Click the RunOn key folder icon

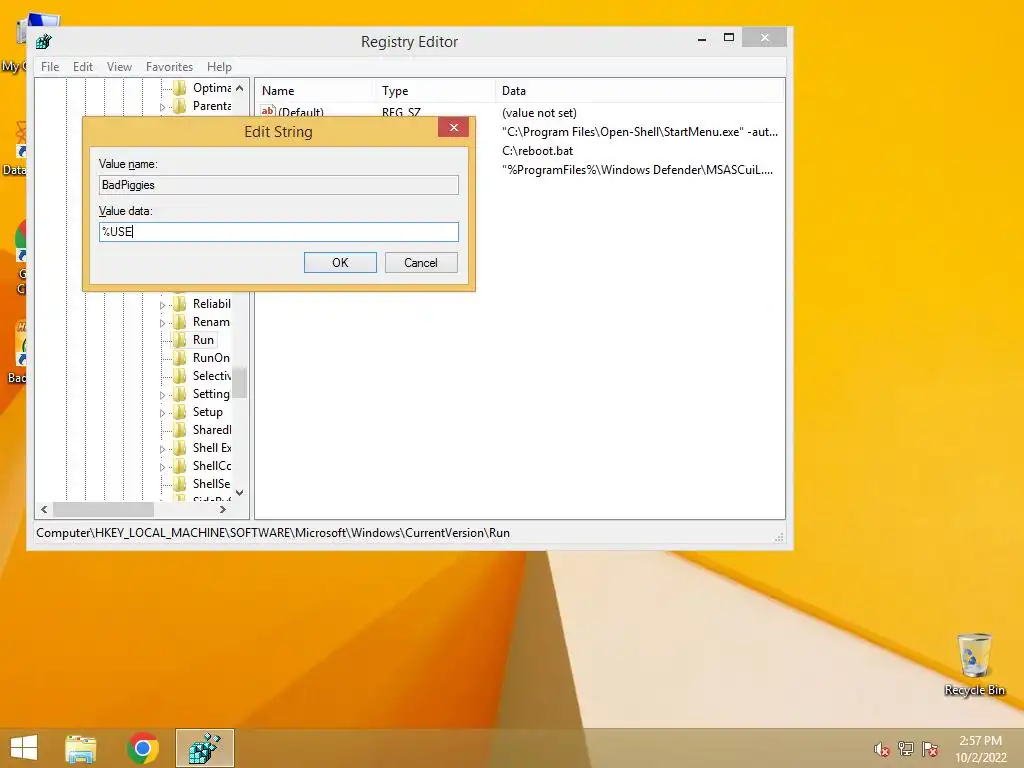pyautogui.click(x=180, y=358)
